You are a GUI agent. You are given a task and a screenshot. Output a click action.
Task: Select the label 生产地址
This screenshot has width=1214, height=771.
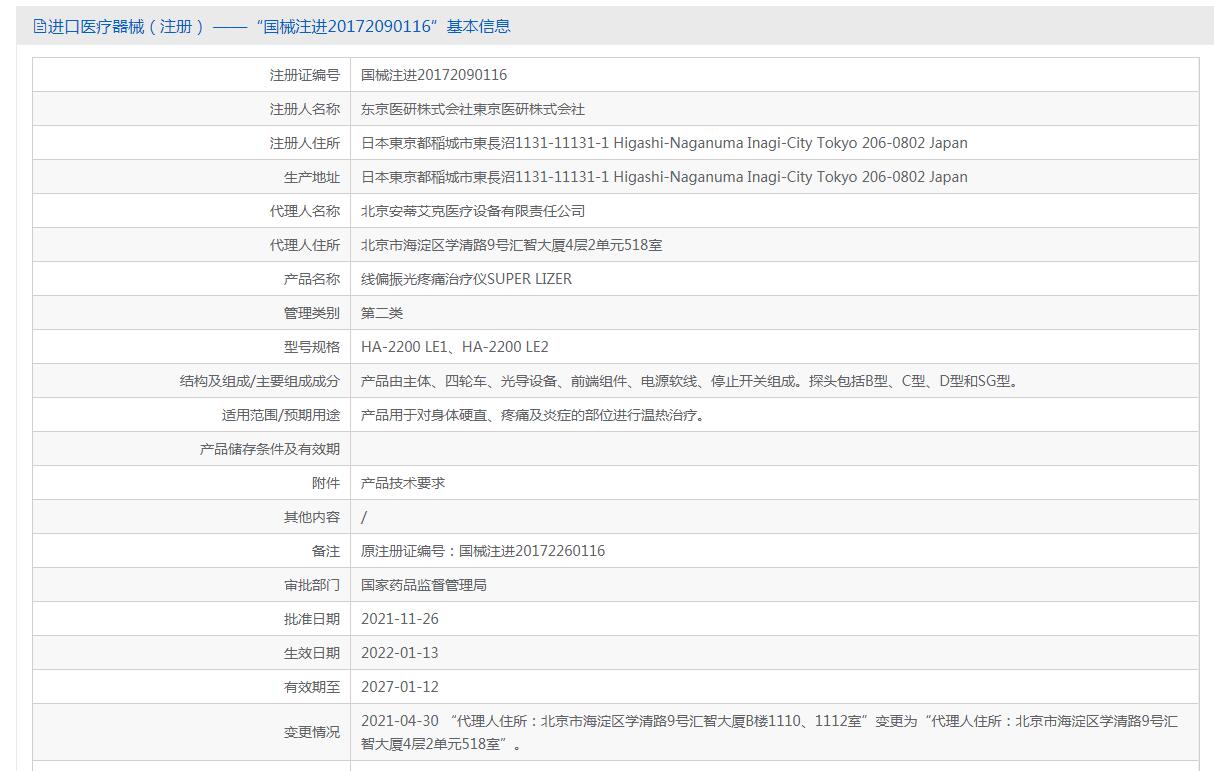pos(311,177)
